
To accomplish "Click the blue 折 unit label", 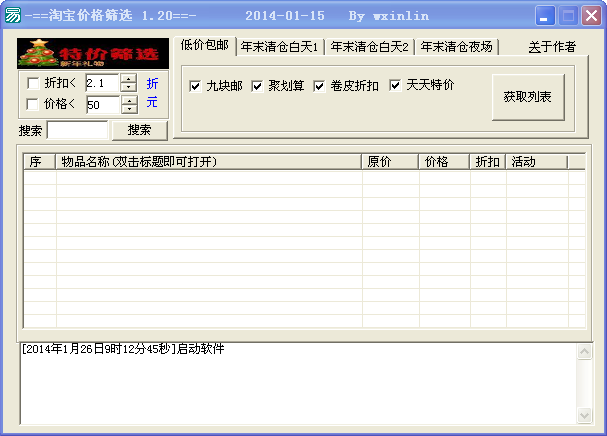I will (152, 83).
